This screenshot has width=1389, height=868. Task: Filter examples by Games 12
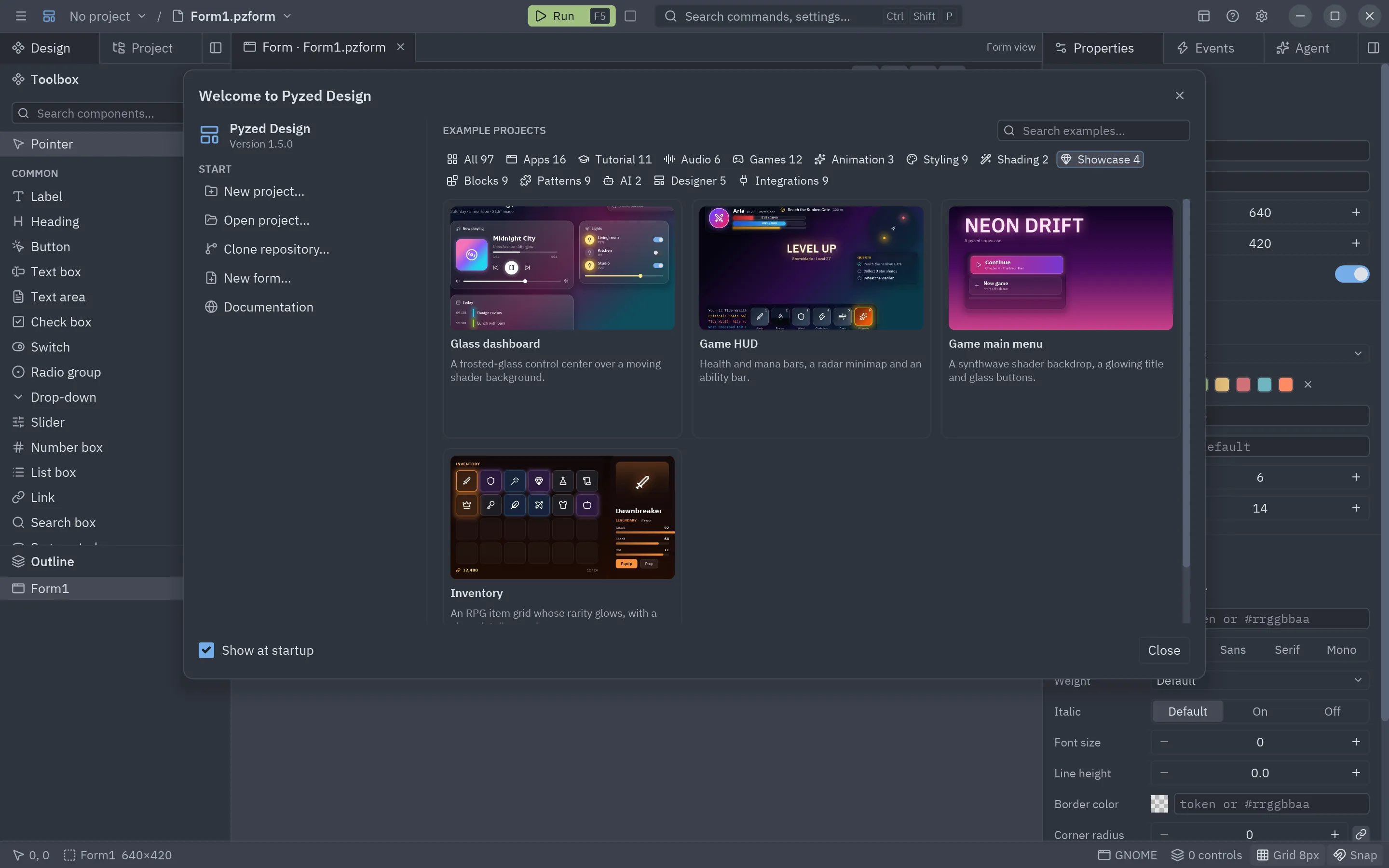coord(767,160)
